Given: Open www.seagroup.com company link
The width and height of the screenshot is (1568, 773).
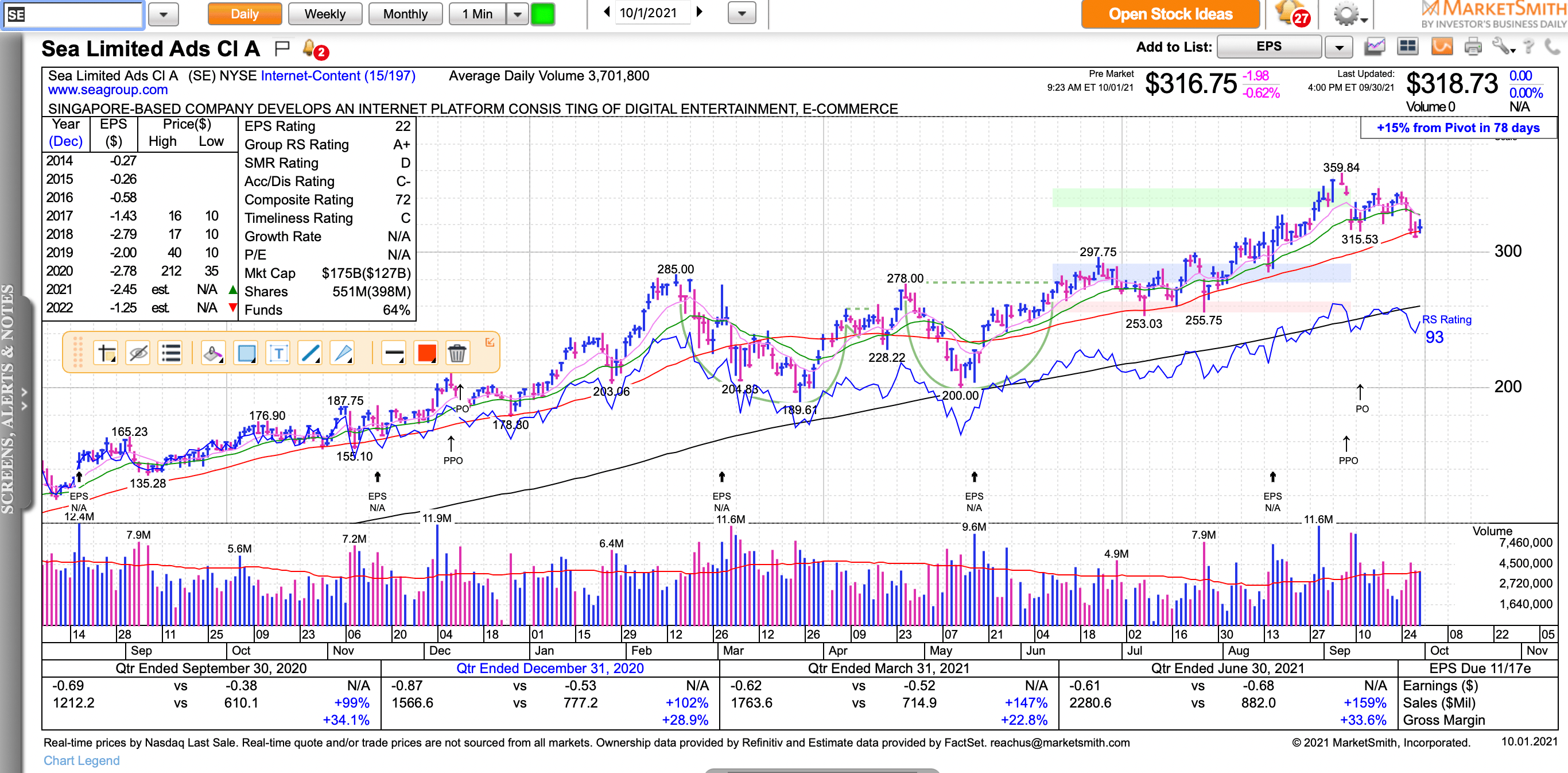Looking at the screenshot, I should [x=108, y=90].
